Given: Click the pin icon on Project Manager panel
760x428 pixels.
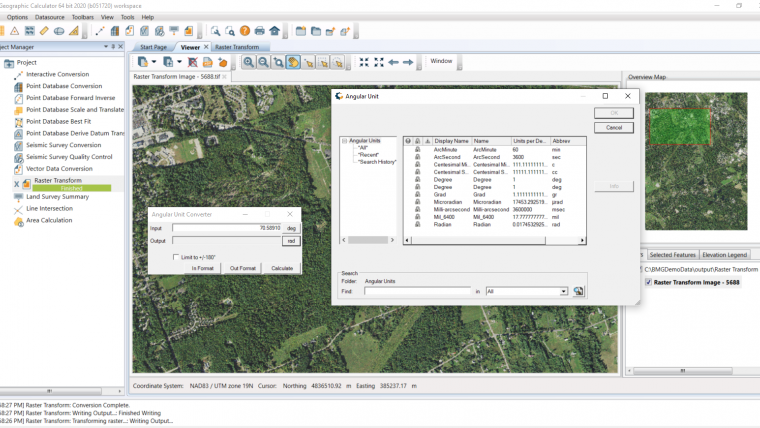Looking at the screenshot, I should click(x=113, y=47).
